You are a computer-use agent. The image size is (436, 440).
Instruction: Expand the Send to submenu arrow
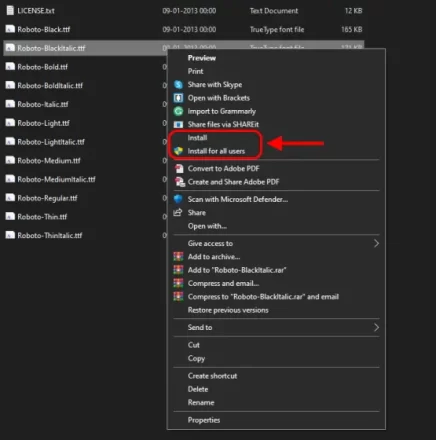tap(376, 327)
